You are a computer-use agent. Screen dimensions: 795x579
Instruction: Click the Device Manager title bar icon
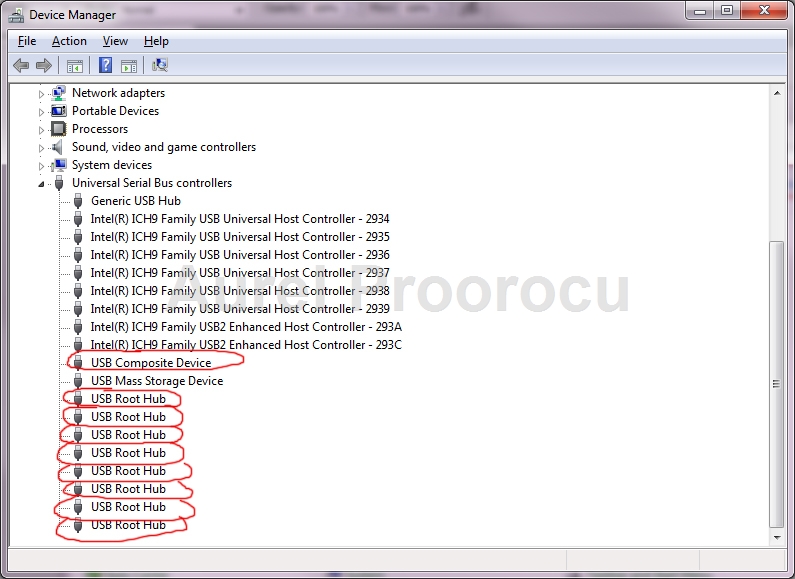(17, 15)
